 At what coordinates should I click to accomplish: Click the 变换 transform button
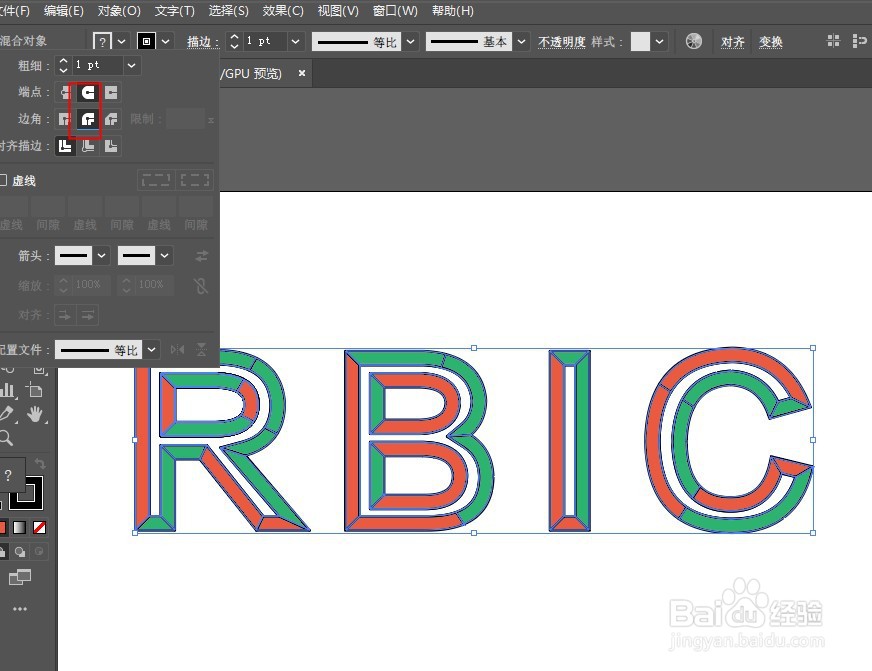771,42
